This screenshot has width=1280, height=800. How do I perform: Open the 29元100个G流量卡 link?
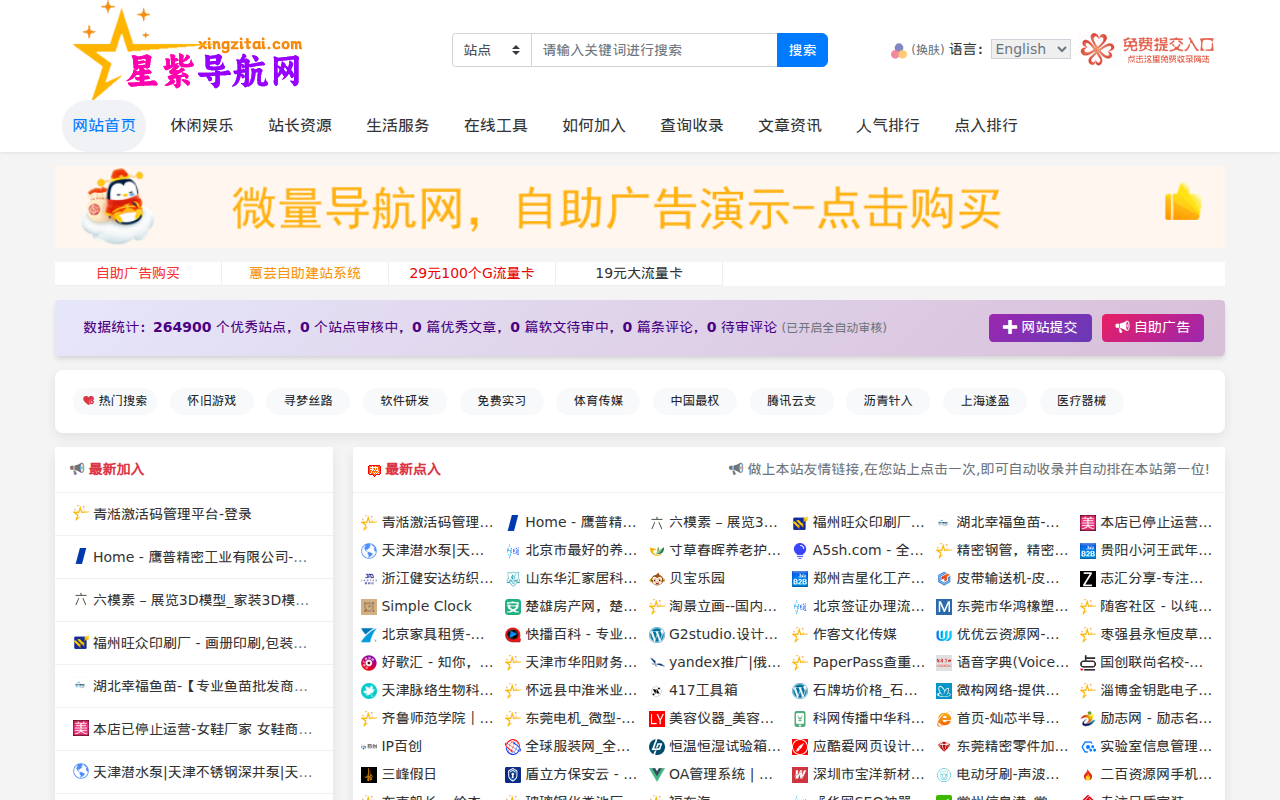point(472,272)
